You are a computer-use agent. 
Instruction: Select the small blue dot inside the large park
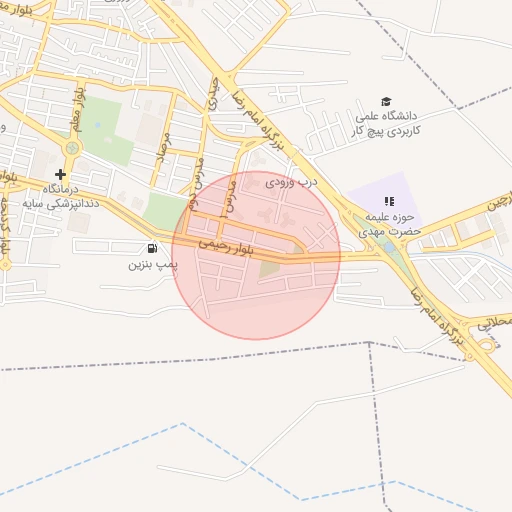pos(97,125)
